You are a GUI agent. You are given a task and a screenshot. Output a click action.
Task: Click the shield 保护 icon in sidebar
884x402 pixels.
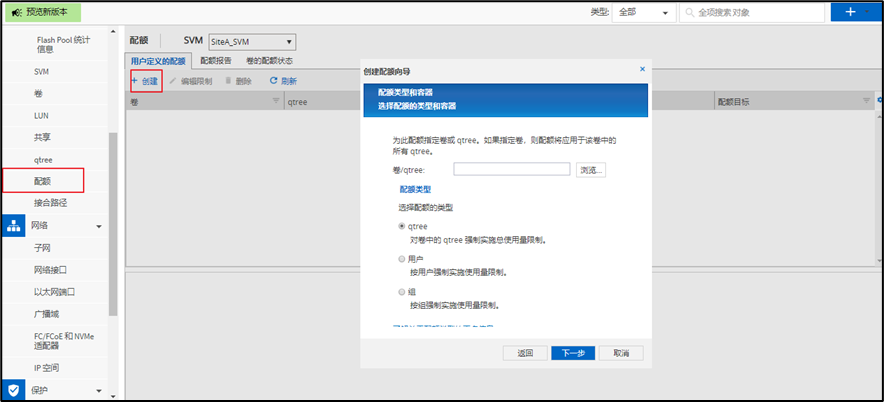point(14,390)
